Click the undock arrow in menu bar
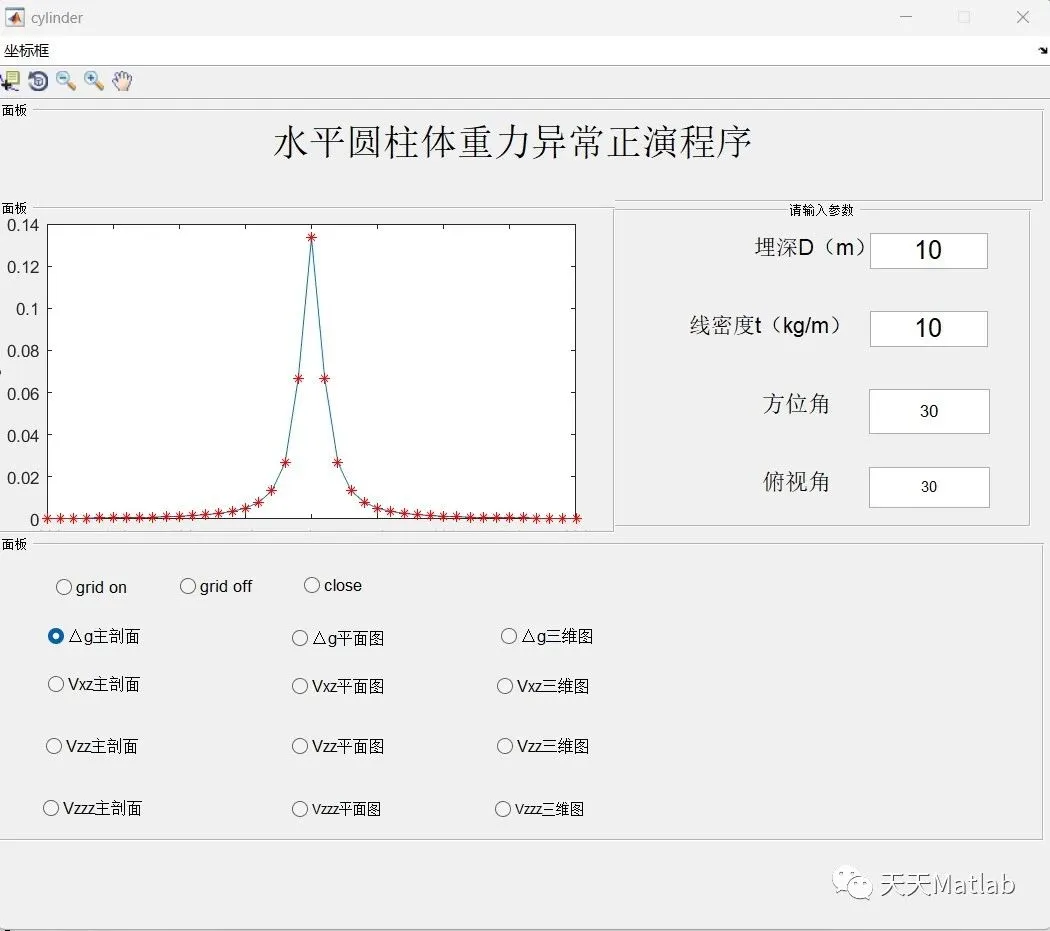This screenshot has width=1050, height=931. pos(1042,50)
